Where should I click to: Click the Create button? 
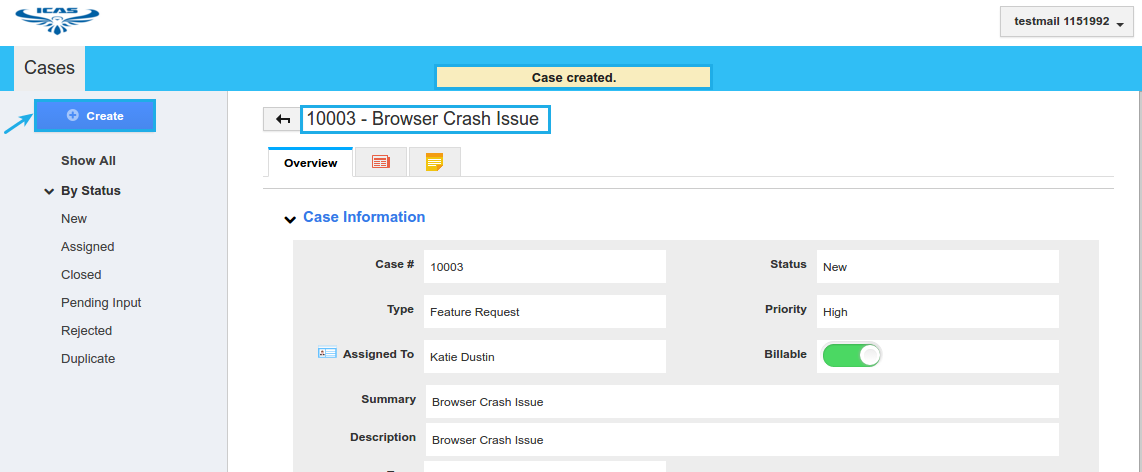[x=95, y=116]
